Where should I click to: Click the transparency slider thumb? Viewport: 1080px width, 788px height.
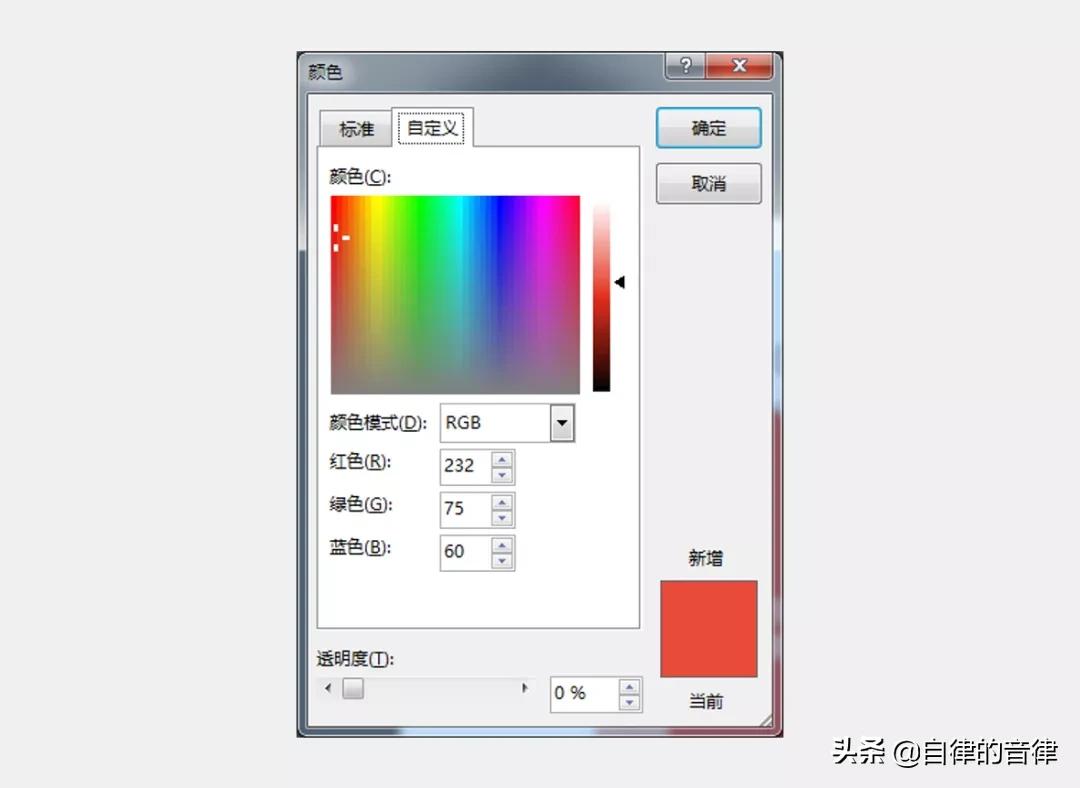353,688
